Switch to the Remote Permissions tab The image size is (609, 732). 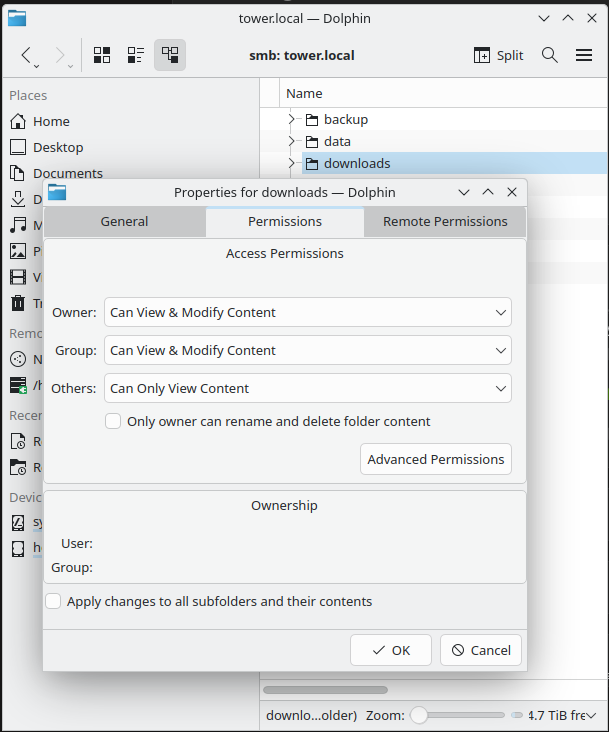[x=445, y=221]
